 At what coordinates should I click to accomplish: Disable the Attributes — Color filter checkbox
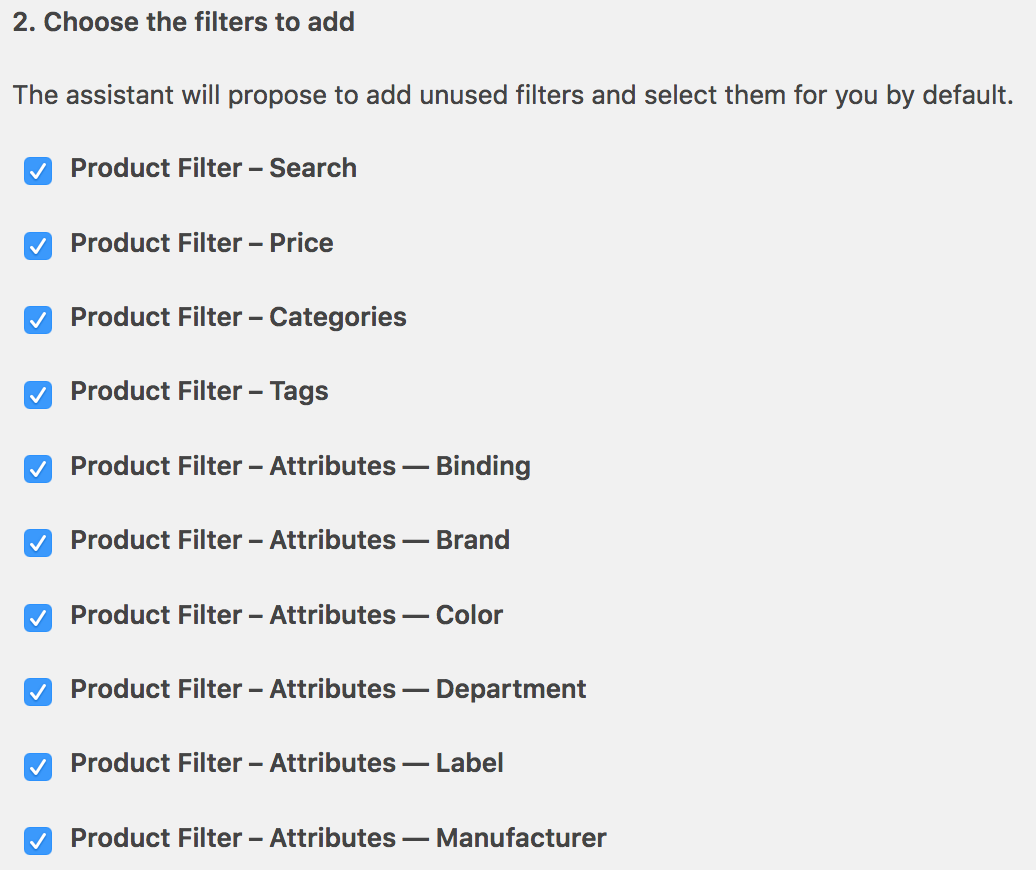coord(38,617)
